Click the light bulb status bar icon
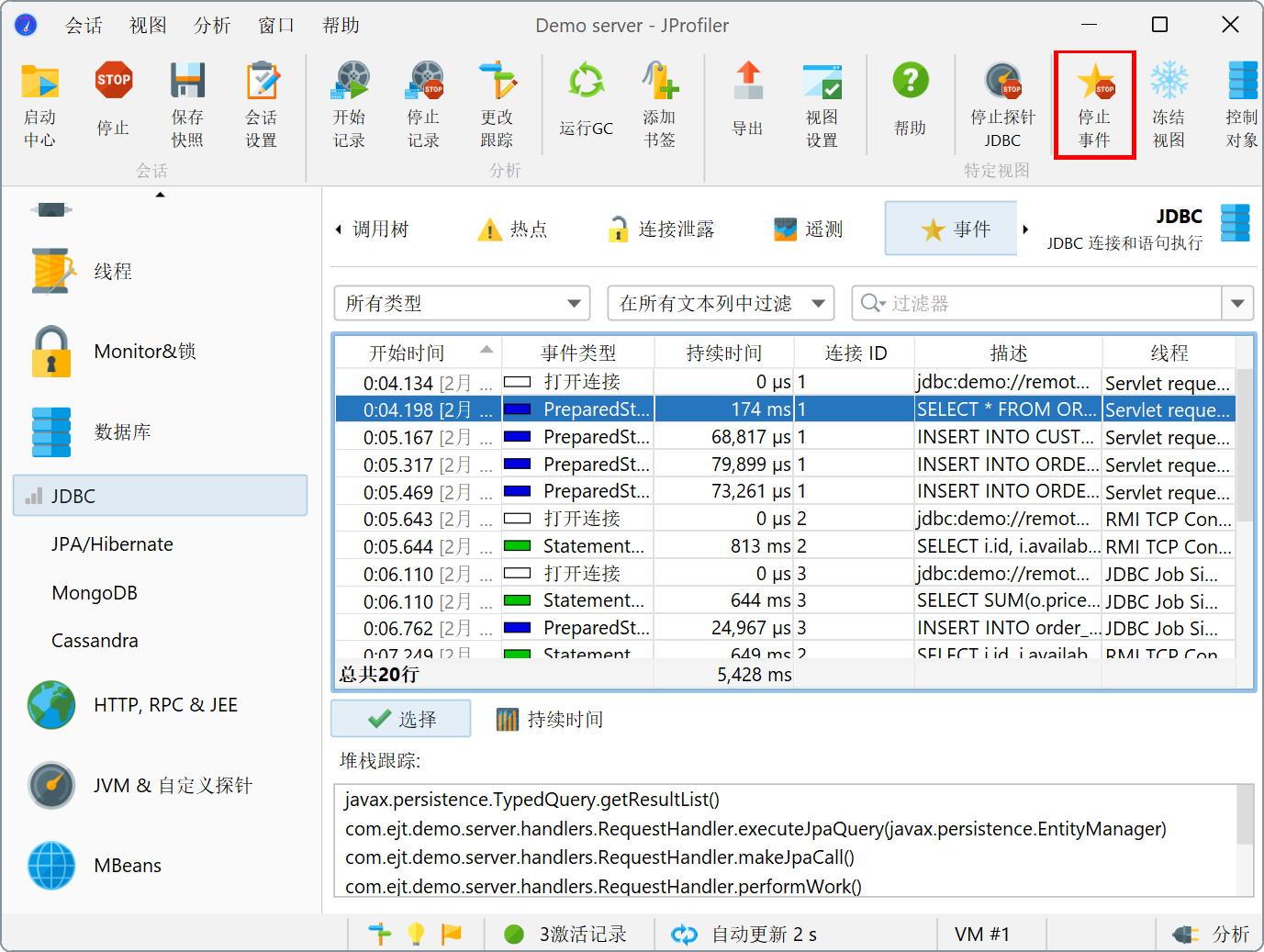Viewport: 1264px width, 952px height. click(x=416, y=935)
